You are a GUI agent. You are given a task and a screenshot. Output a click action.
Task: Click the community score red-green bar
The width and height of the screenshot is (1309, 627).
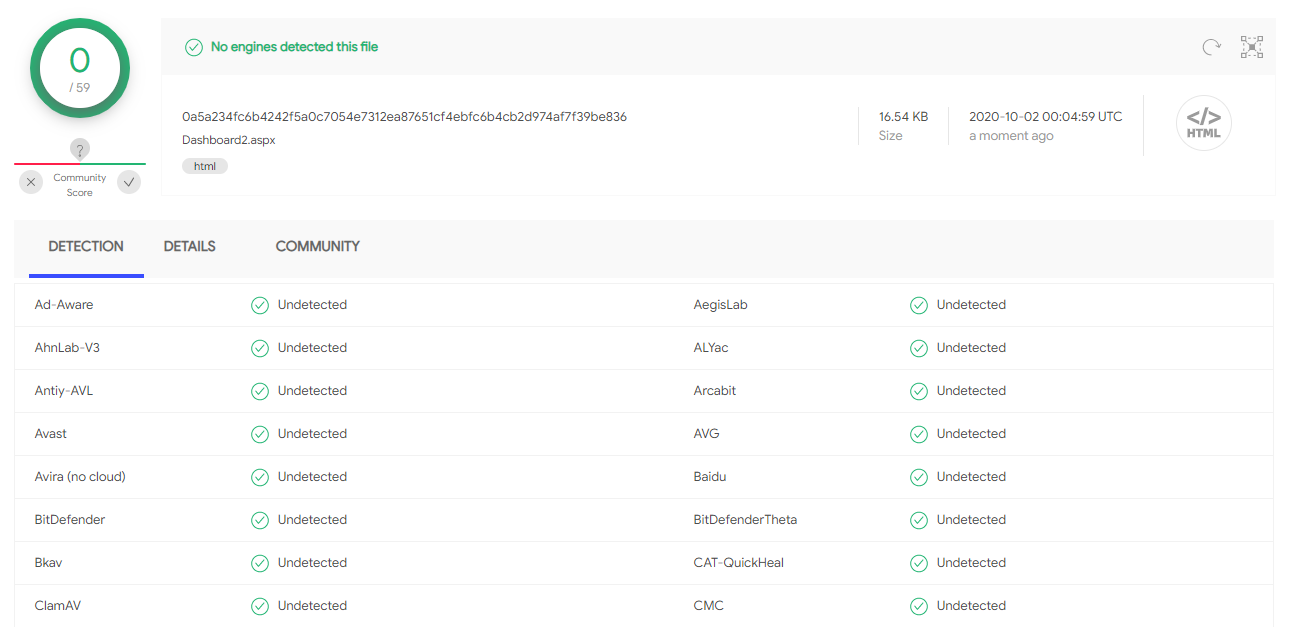point(80,164)
